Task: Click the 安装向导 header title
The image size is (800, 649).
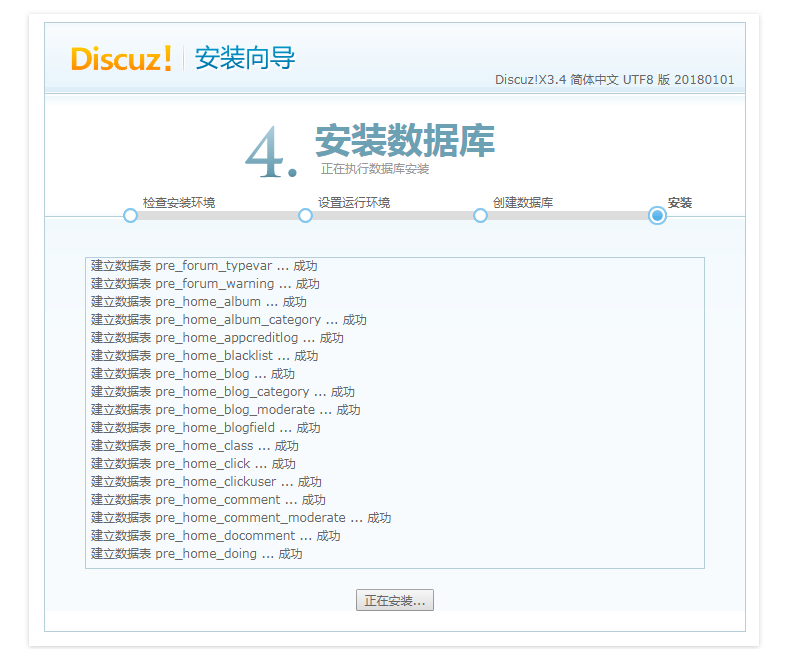Action: (245, 58)
